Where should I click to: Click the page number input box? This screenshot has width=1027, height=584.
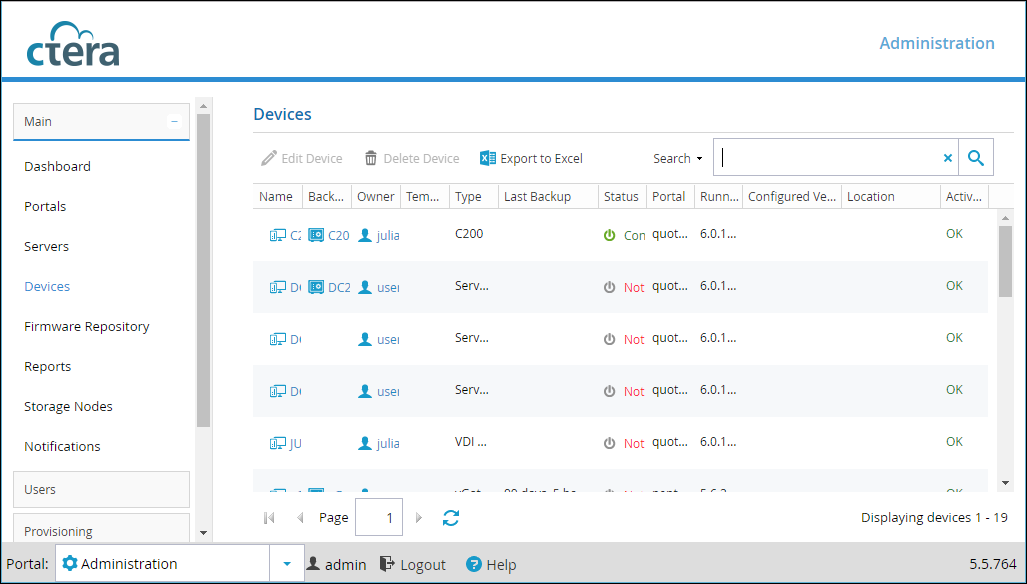point(379,517)
